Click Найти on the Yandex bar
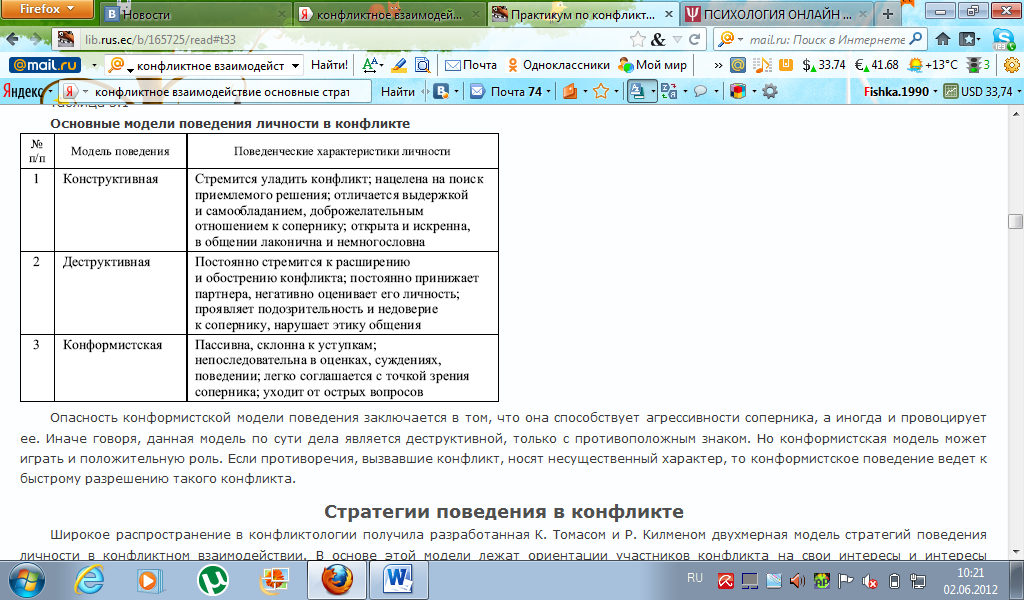 [x=398, y=92]
